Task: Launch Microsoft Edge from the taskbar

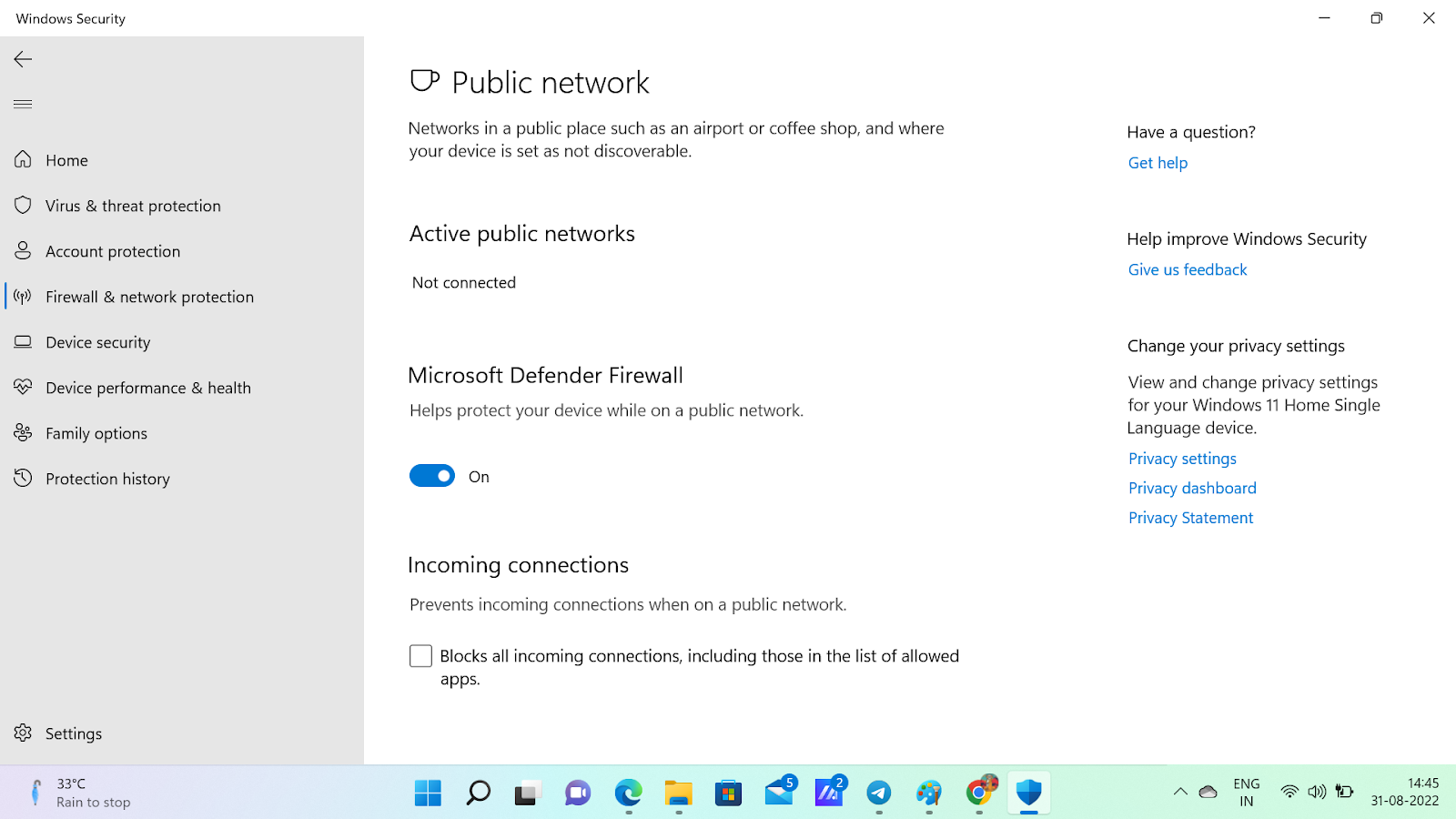Action: (628, 794)
